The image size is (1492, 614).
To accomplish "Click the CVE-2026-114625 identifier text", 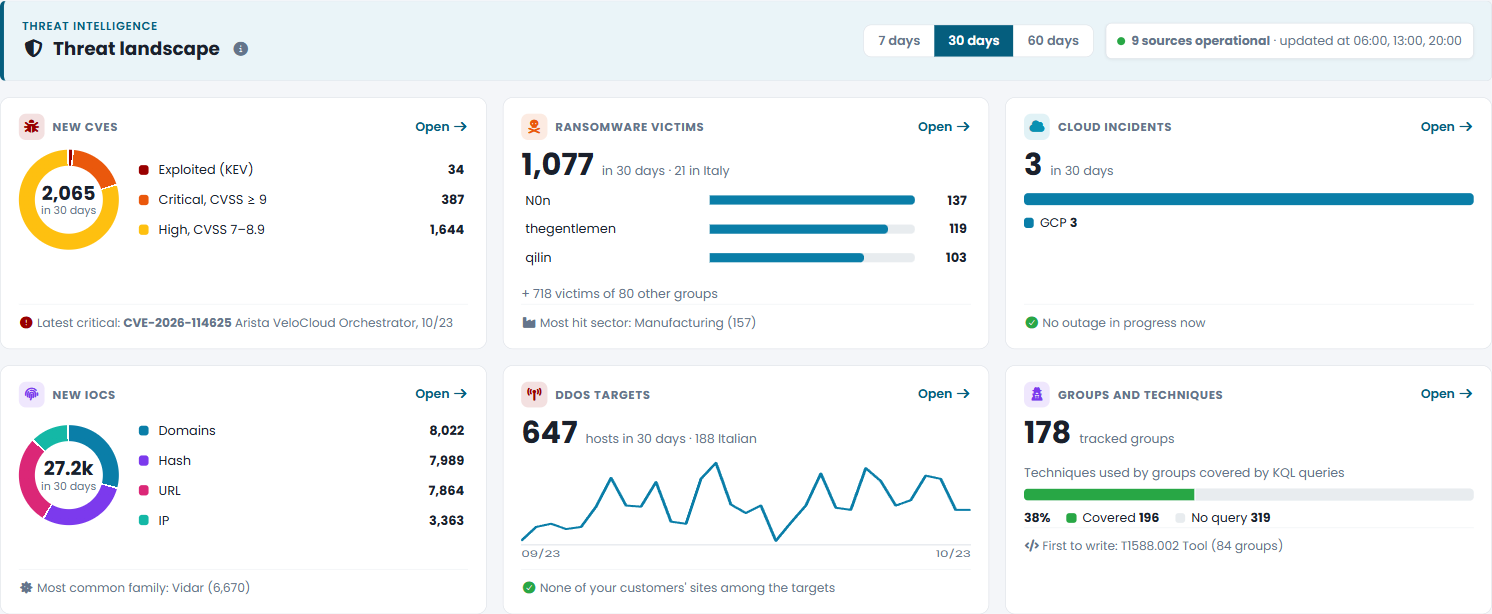I will (x=177, y=323).
